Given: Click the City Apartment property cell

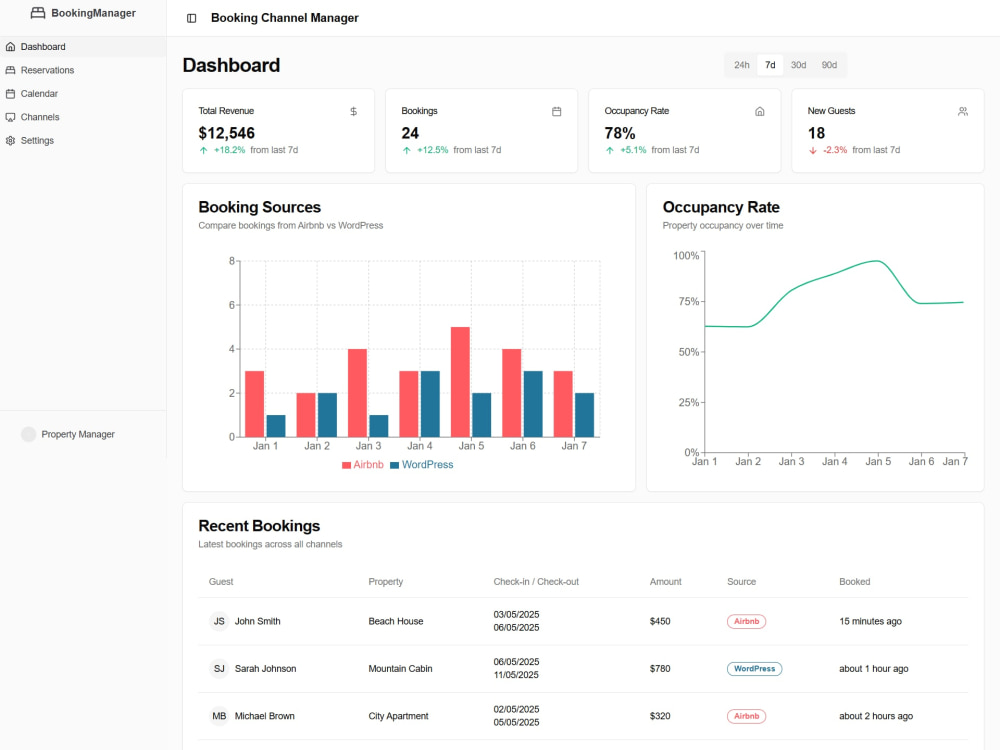Looking at the screenshot, I should 399,716.
